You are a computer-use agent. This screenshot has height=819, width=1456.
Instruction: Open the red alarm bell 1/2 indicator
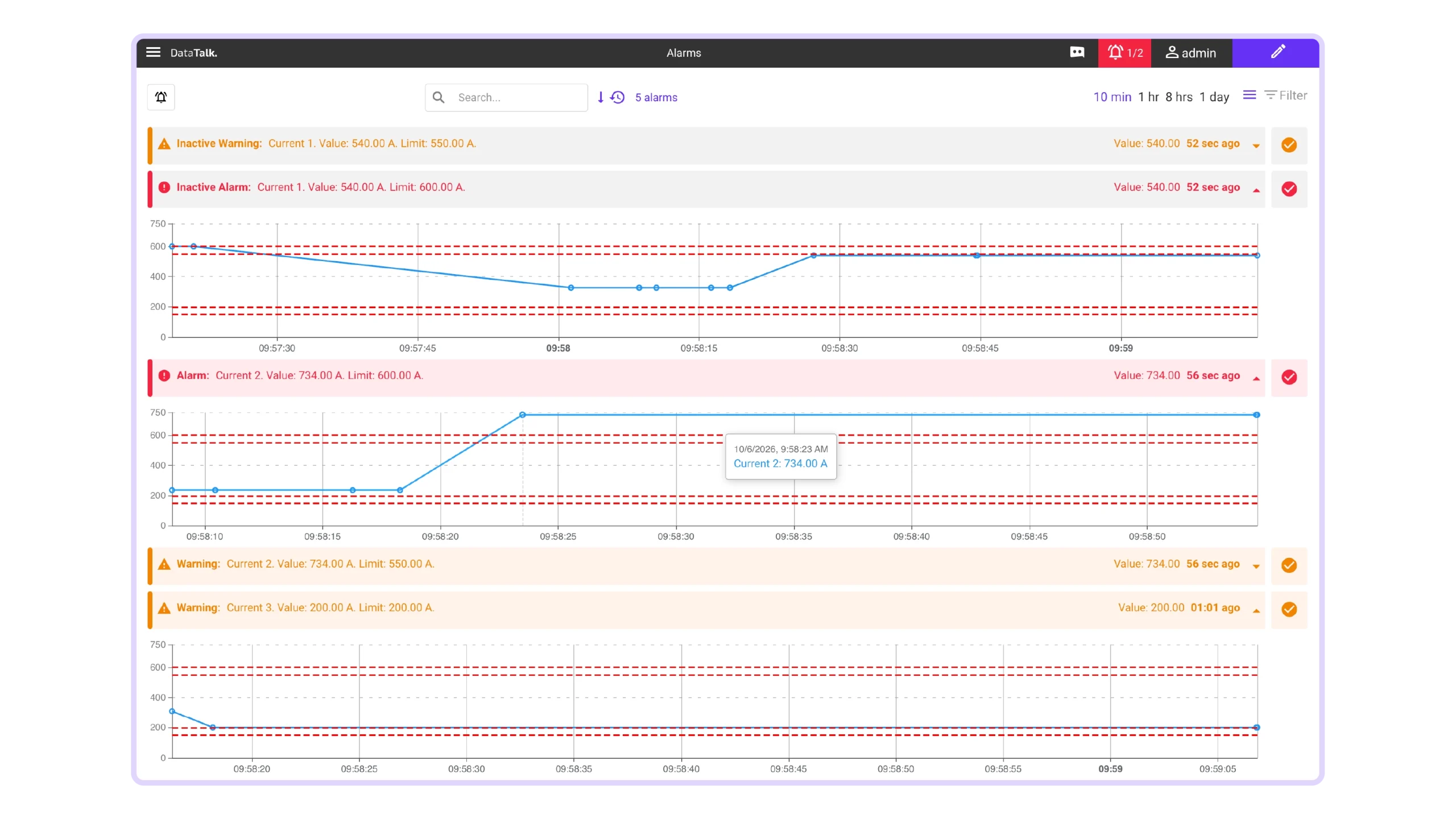(1124, 53)
